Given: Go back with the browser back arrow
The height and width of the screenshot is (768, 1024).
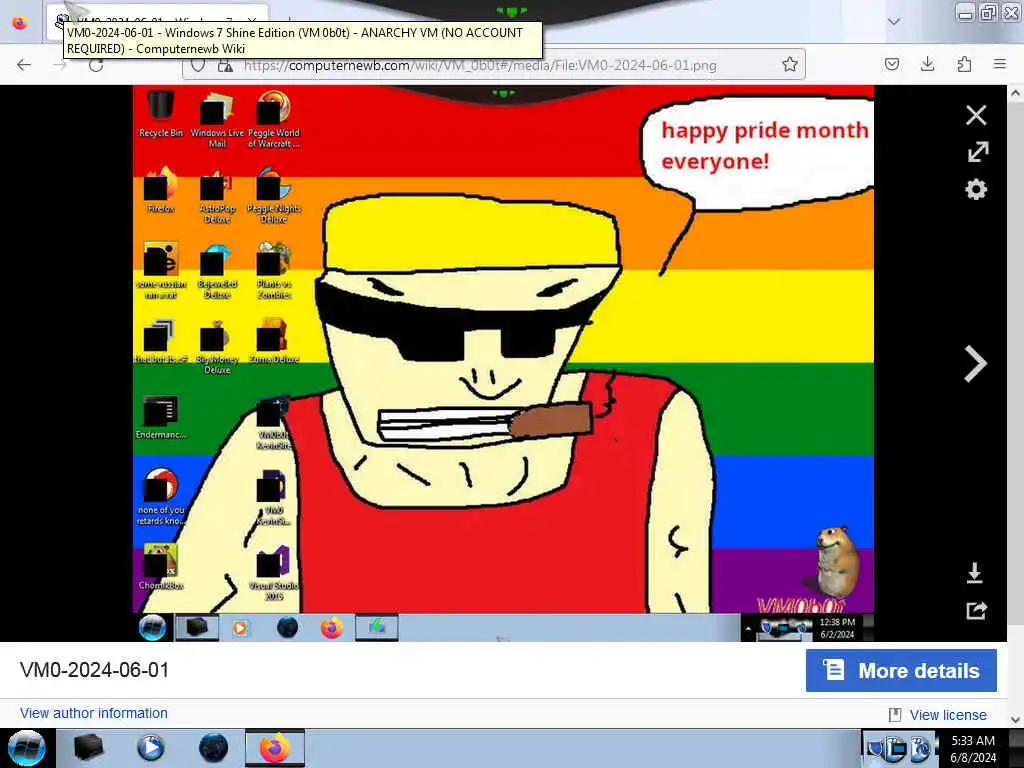Looking at the screenshot, I should [x=24, y=65].
